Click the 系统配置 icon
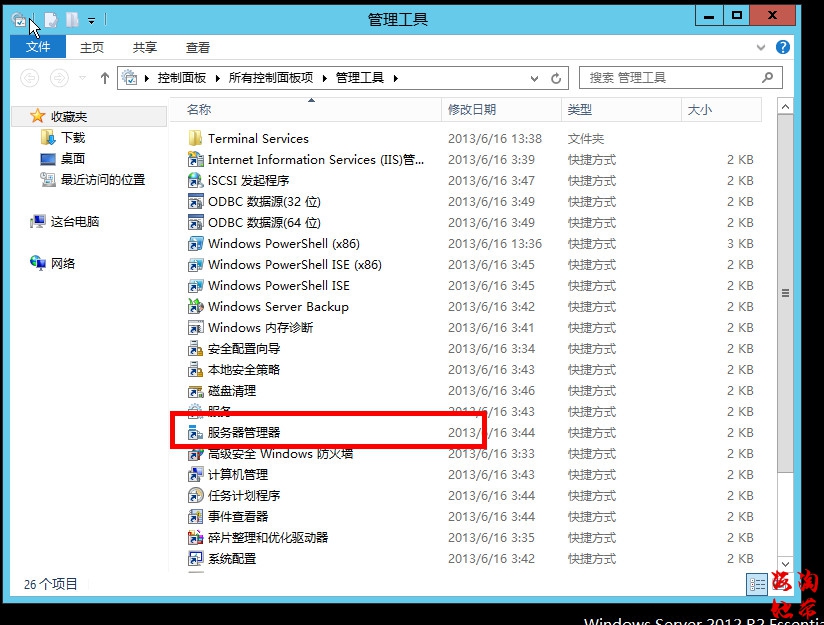 coord(195,559)
